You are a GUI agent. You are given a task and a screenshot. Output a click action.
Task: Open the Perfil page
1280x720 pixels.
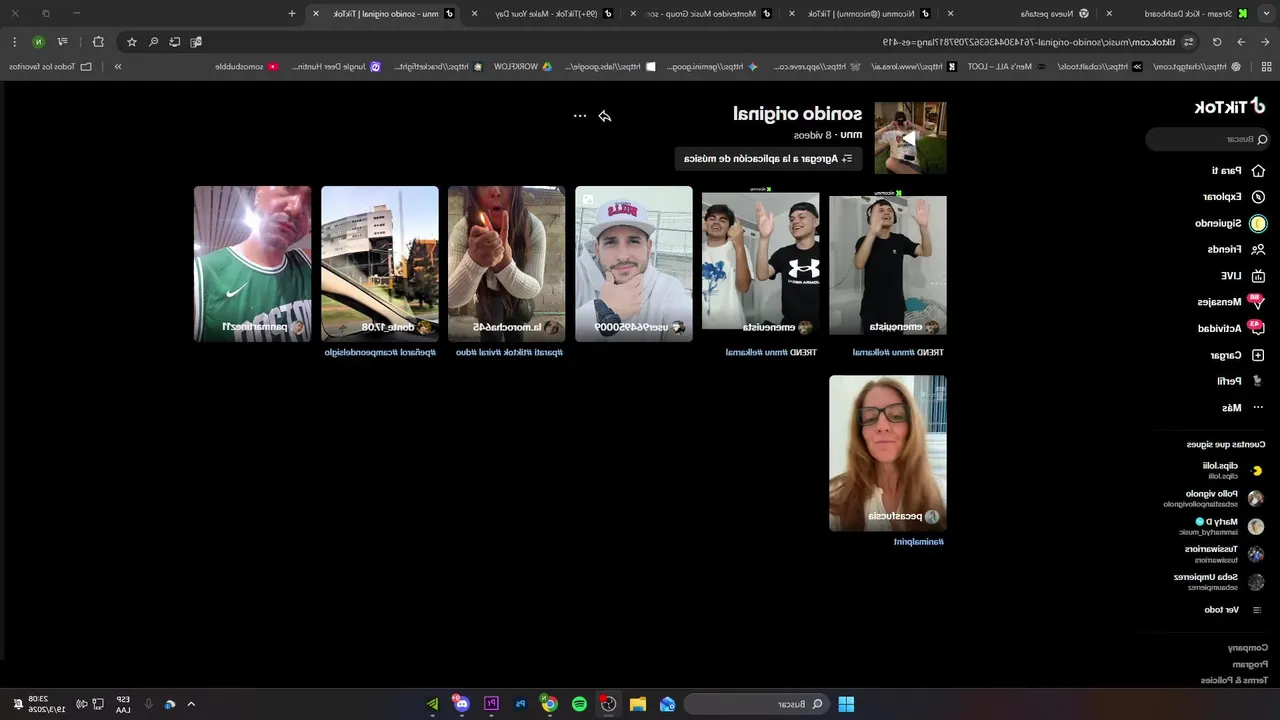(x=1240, y=381)
